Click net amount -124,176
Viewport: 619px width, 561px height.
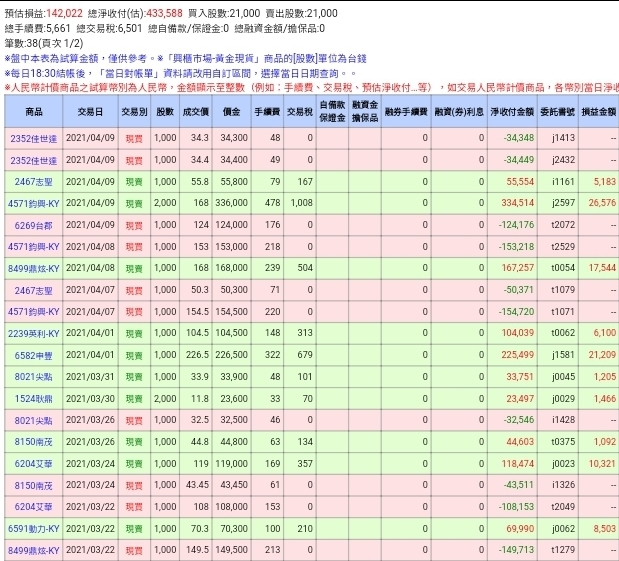(x=516, y=225)
